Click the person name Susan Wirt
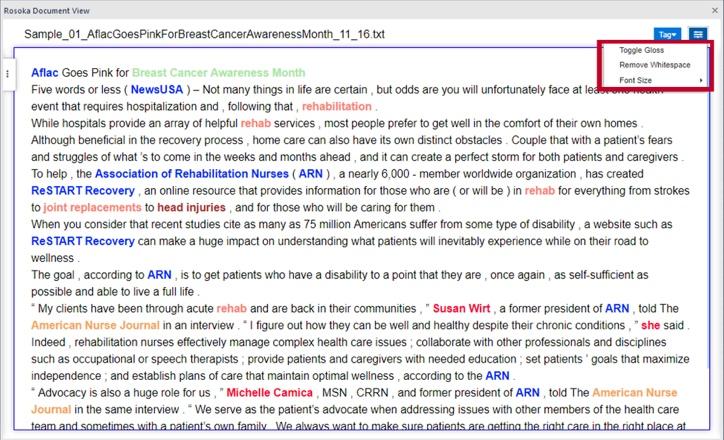The width and height of the screenshot is (724, 440). tap(461, 309)
